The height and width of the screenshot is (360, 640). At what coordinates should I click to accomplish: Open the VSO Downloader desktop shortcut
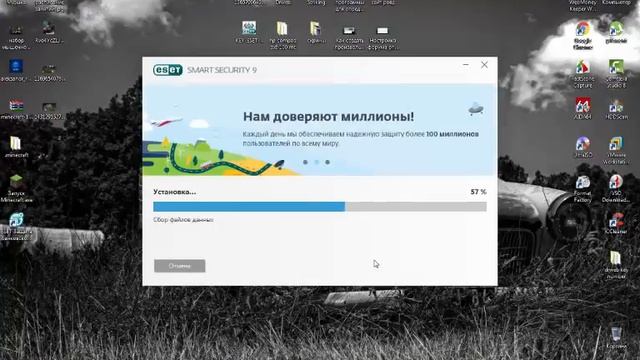[616, 189]
